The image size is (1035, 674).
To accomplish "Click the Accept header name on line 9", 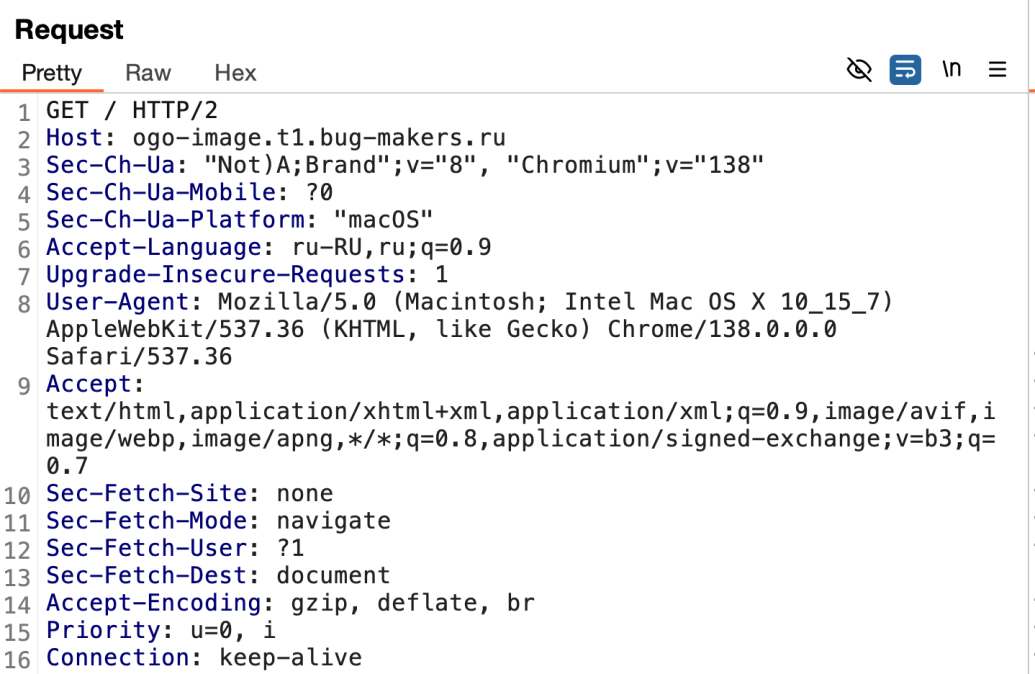I will (88, 384).
